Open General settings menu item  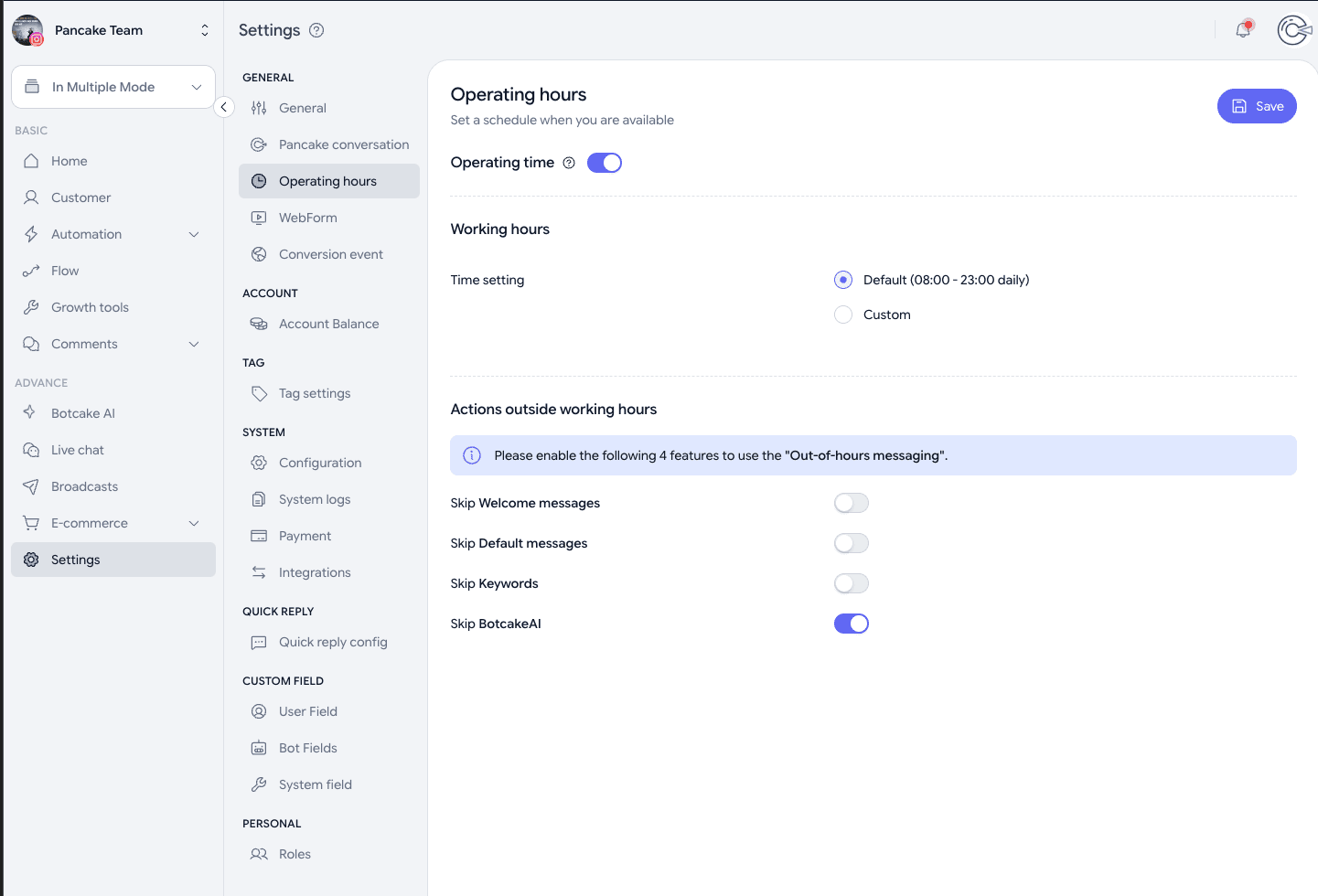point(329,108)
